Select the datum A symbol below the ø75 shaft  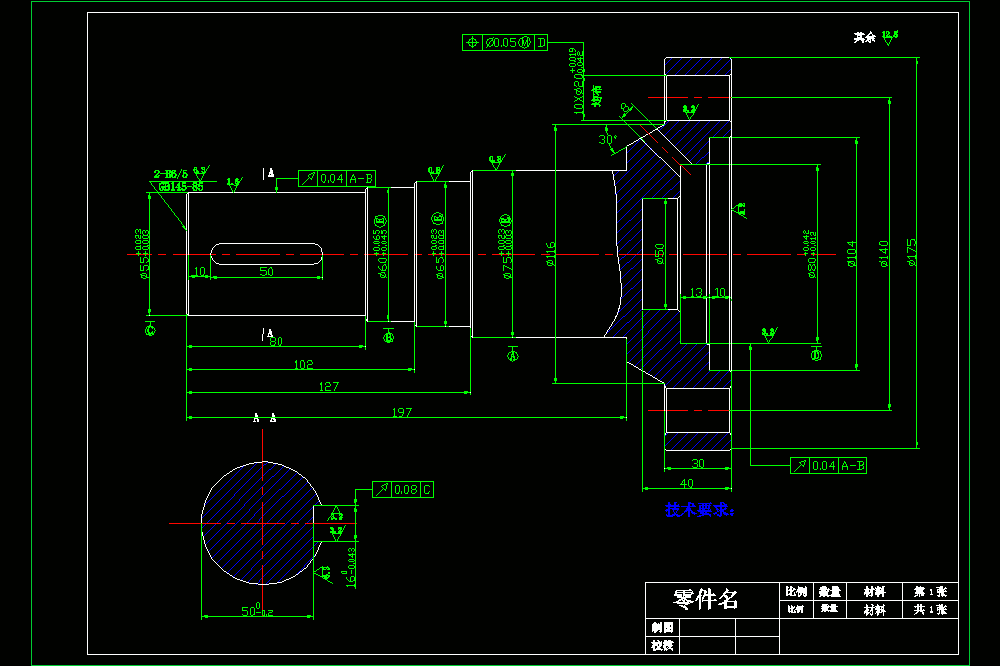[x=513, y=355]
